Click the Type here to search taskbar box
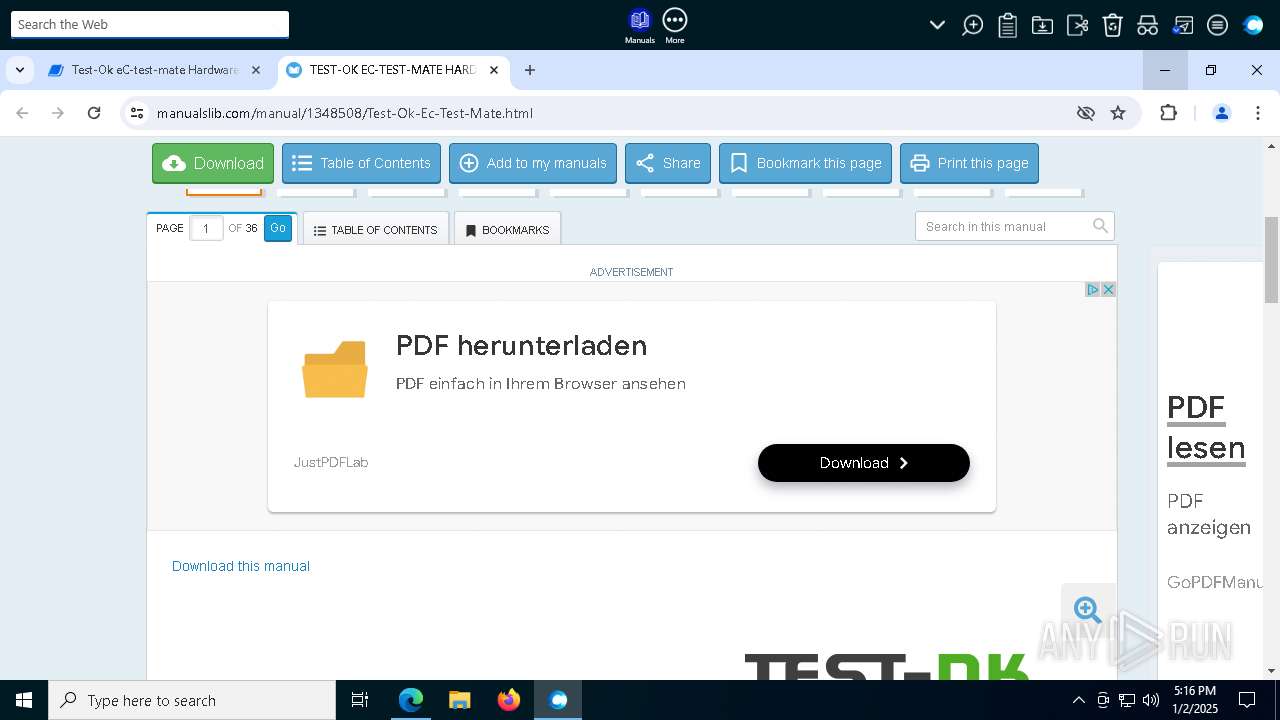This screenshot has height=720, width=1280. click(192, 700)
